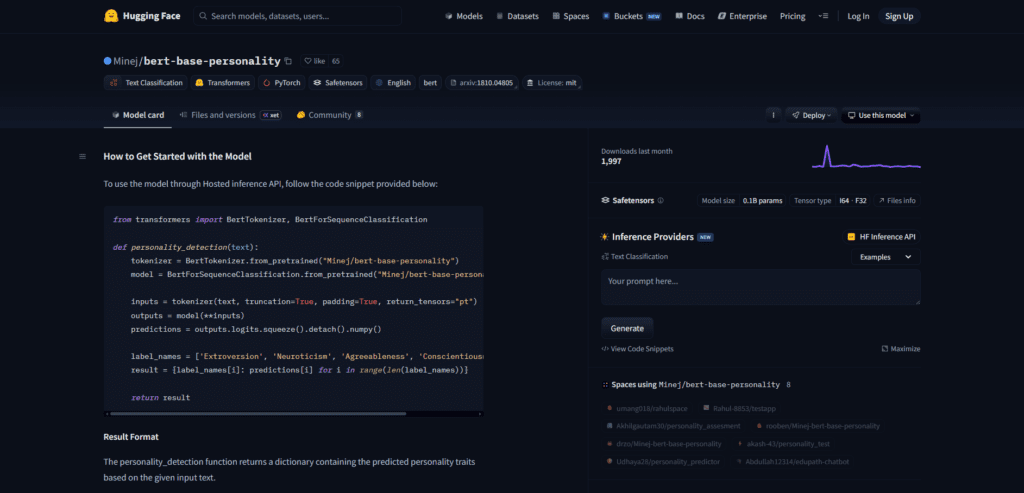
Task: Open umang018/rahulspace space
Action: pyautogui.click(x=645, y=408)
